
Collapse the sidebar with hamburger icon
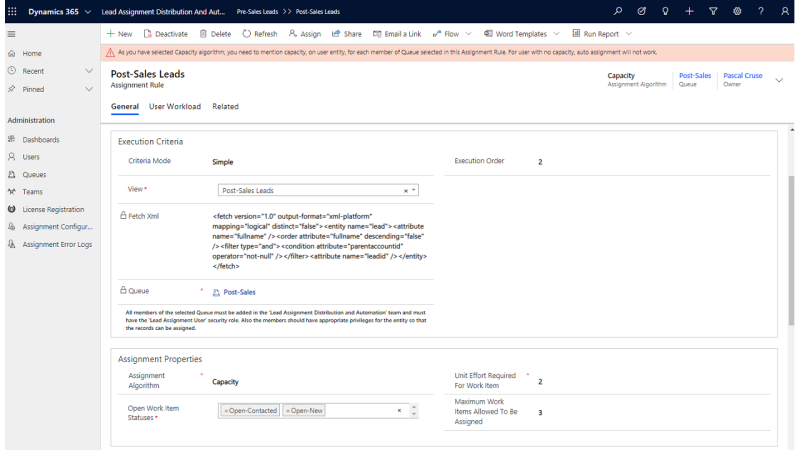click(x=11, y=34)
